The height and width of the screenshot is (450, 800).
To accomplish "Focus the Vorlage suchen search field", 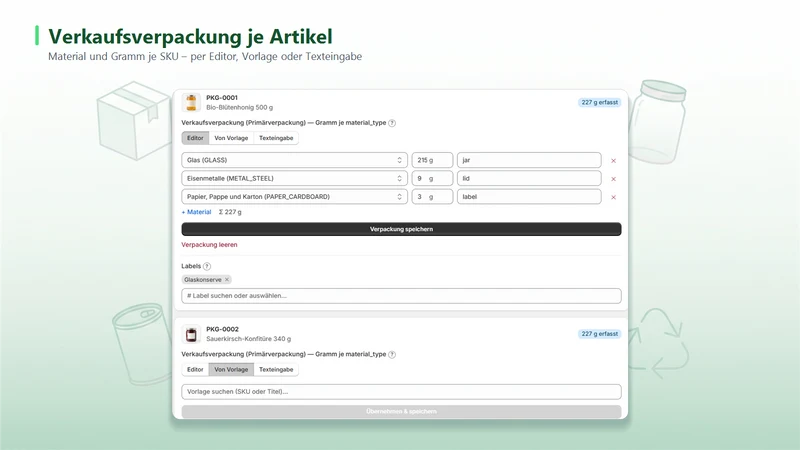I will click(402, 392).
